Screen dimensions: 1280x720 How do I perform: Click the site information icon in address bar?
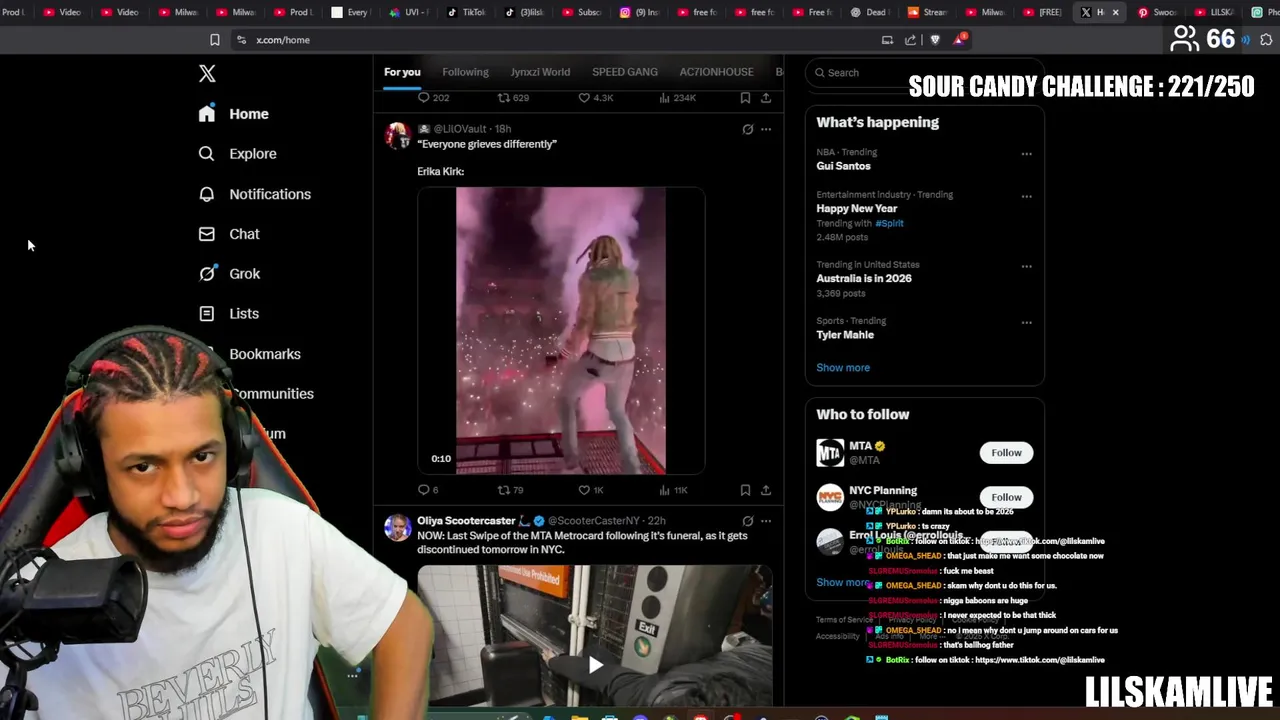click(x=241, y=40)
